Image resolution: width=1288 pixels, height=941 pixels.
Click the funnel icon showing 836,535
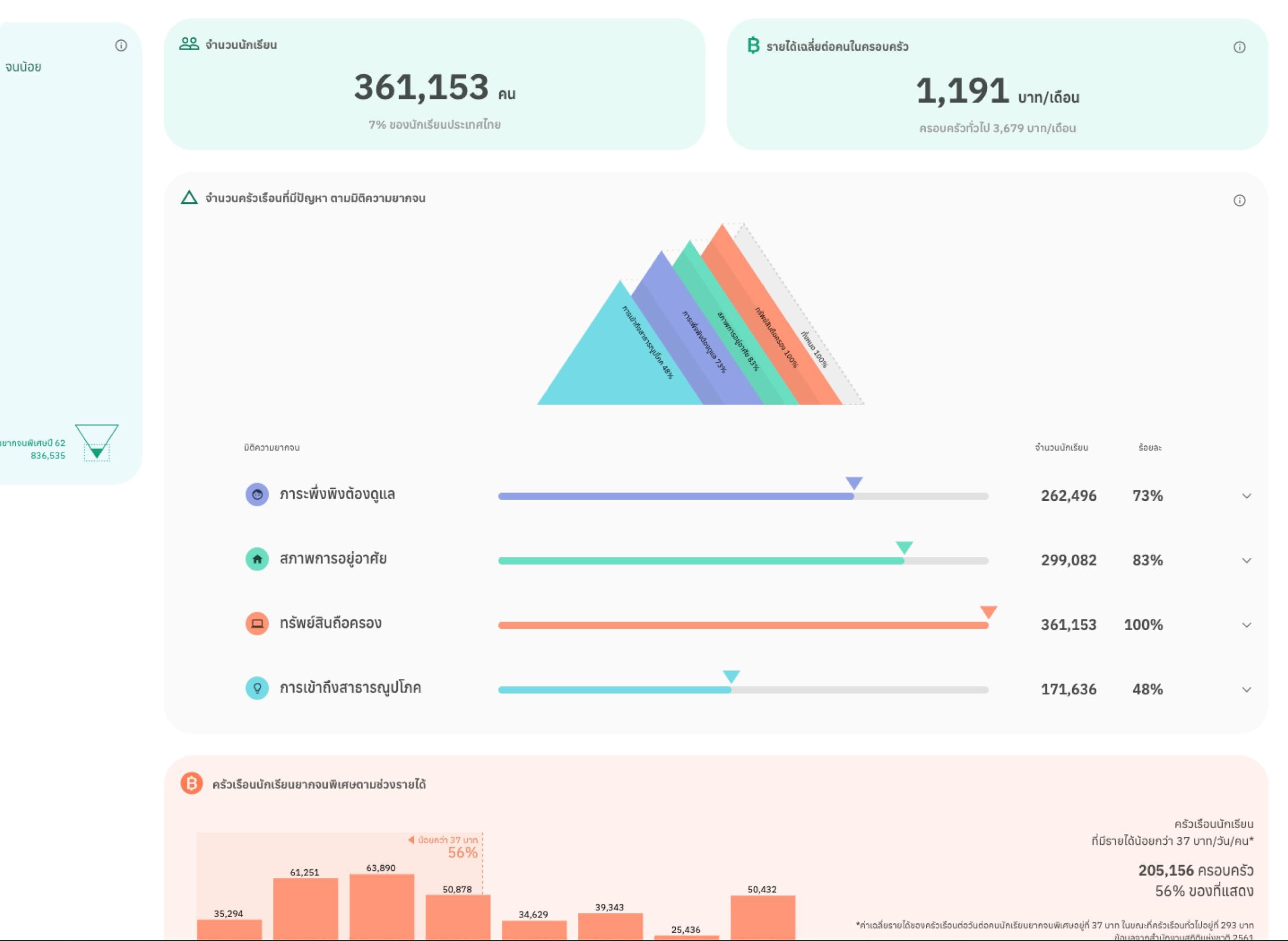98,450
